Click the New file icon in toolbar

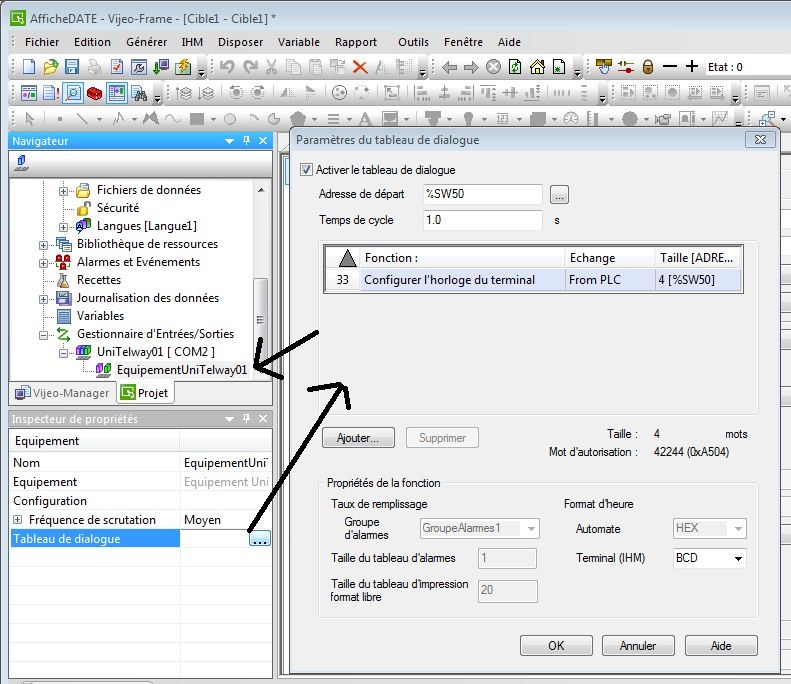coord(28,67)
